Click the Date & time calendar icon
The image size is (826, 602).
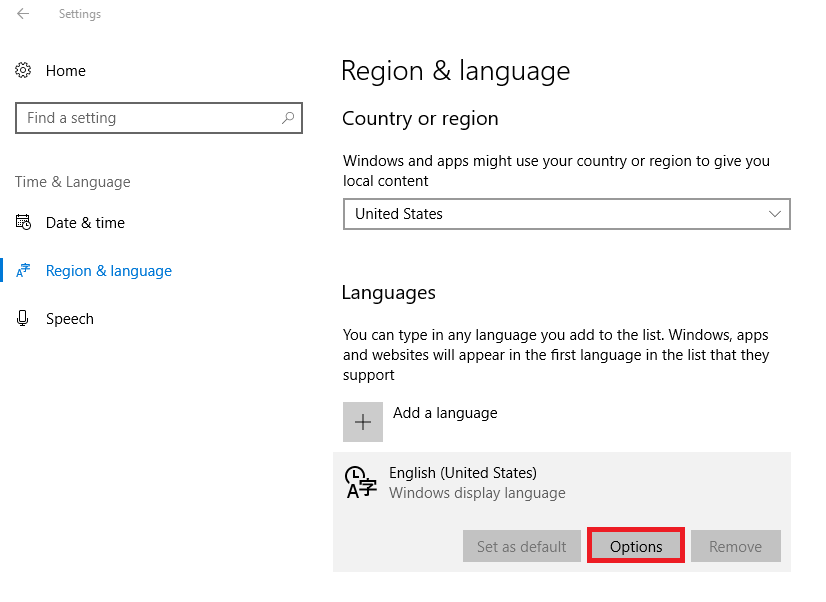coord(23,223)
